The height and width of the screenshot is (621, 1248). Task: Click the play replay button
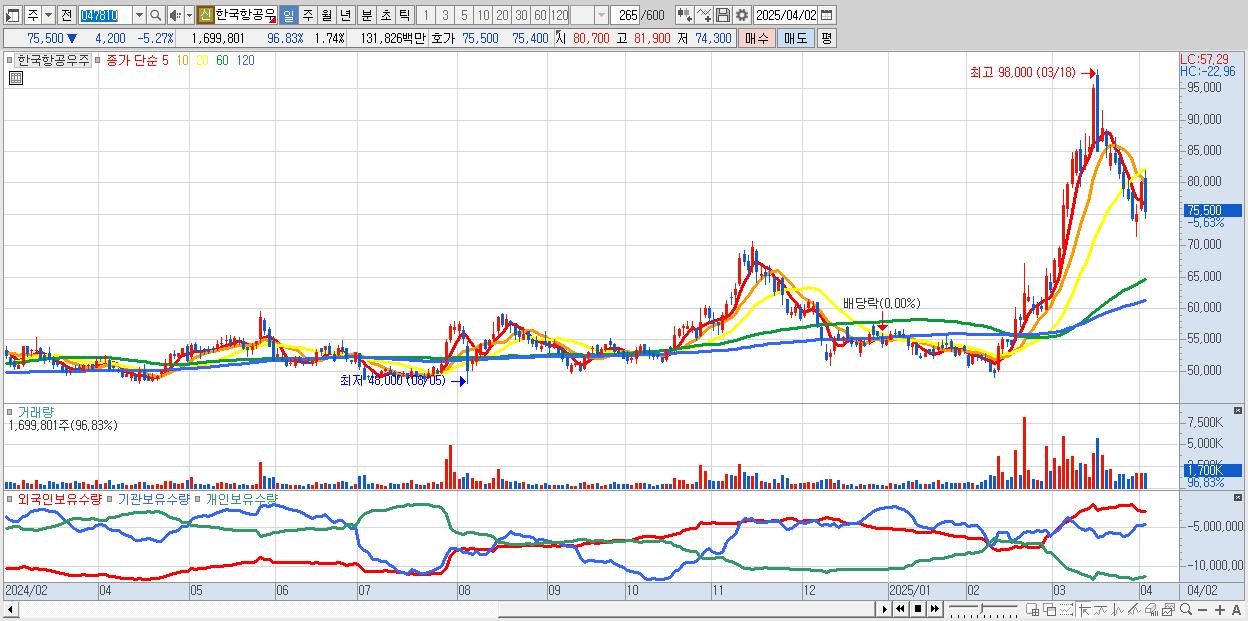[885, 609]
